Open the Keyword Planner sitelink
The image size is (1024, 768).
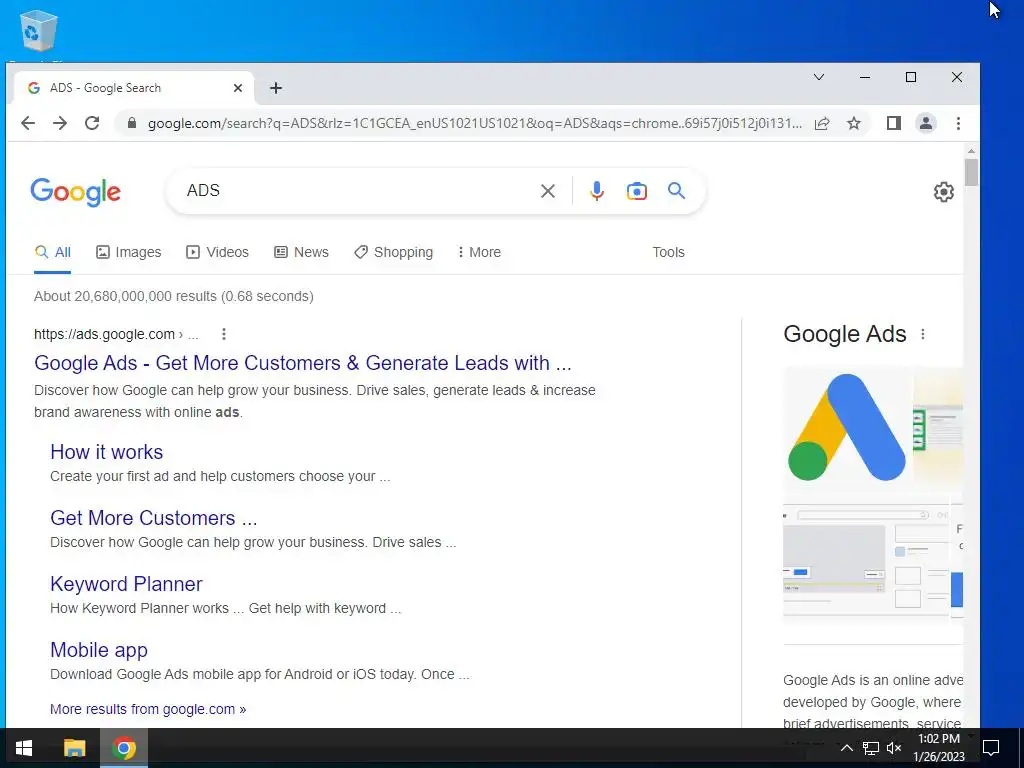coord(126,584)
